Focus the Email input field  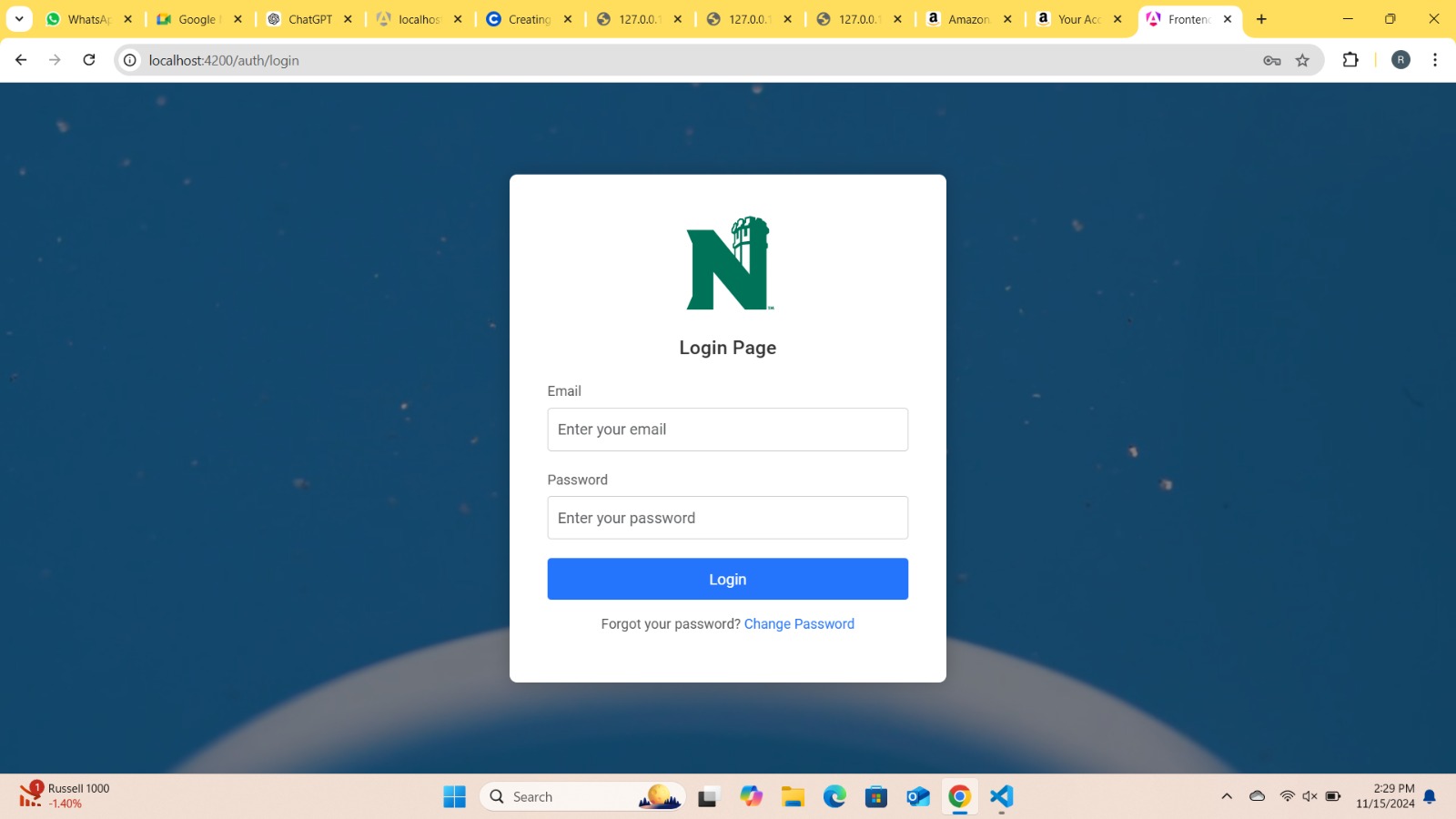pos(727,430)
